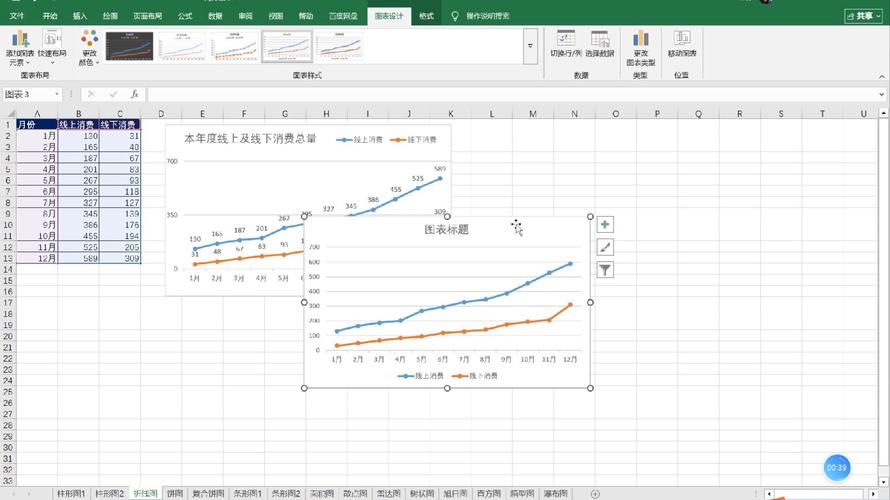Click the blue 00:39 timer circle
Screen dimensions: 890x500
click(x=837, y=468)
